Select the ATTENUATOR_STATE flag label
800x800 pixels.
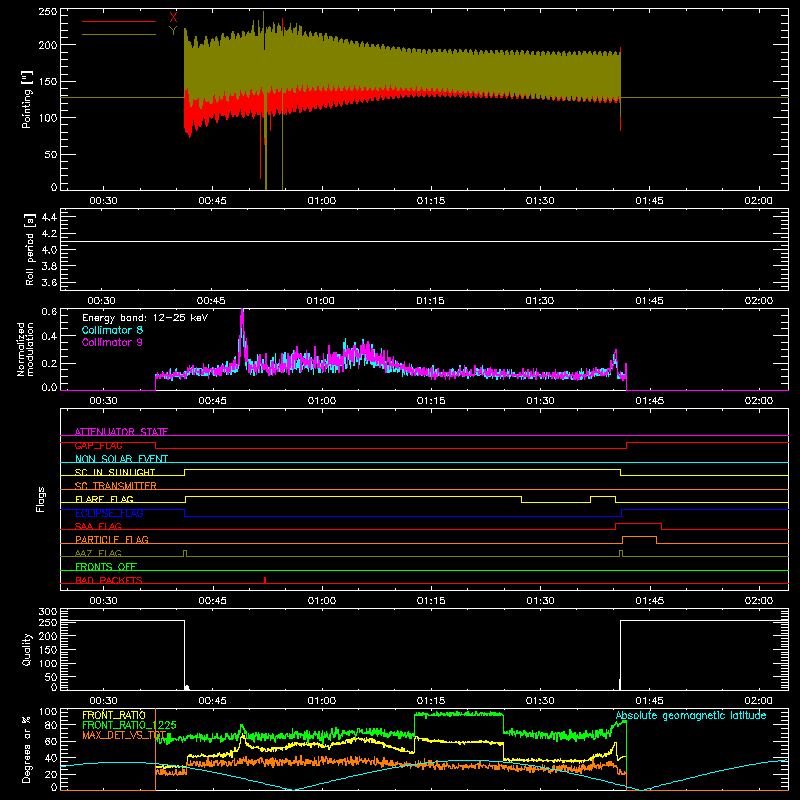(x=121, y=432)
